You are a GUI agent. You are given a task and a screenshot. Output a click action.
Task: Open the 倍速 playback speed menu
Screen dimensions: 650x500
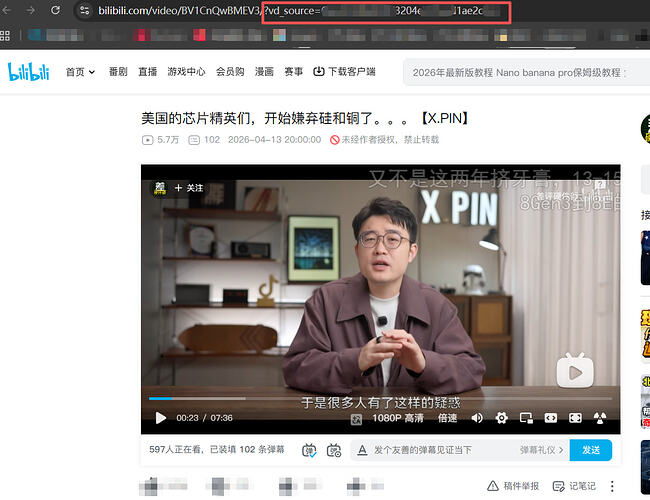[x=448, y=418]
